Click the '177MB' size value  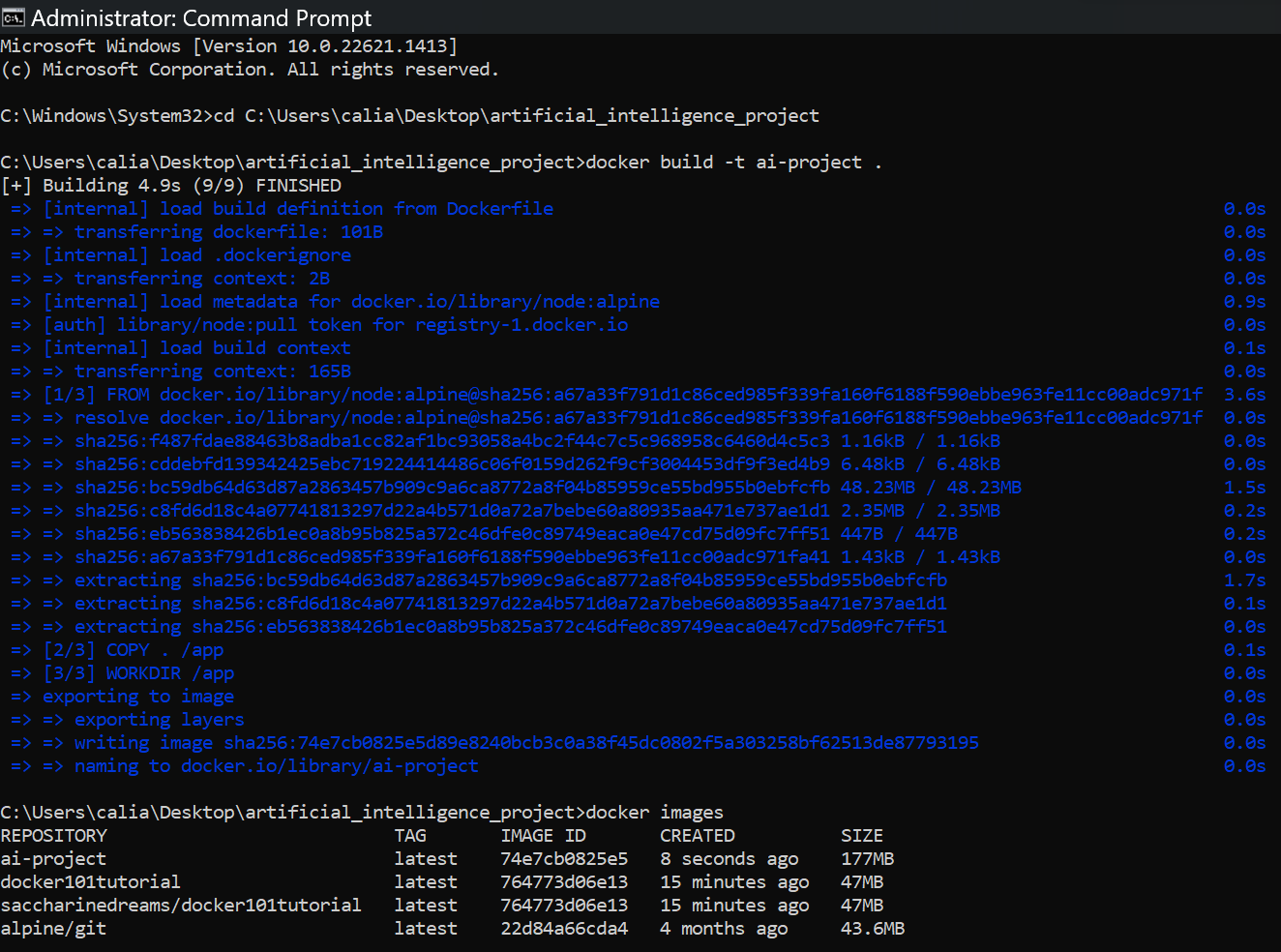point(868,859)
